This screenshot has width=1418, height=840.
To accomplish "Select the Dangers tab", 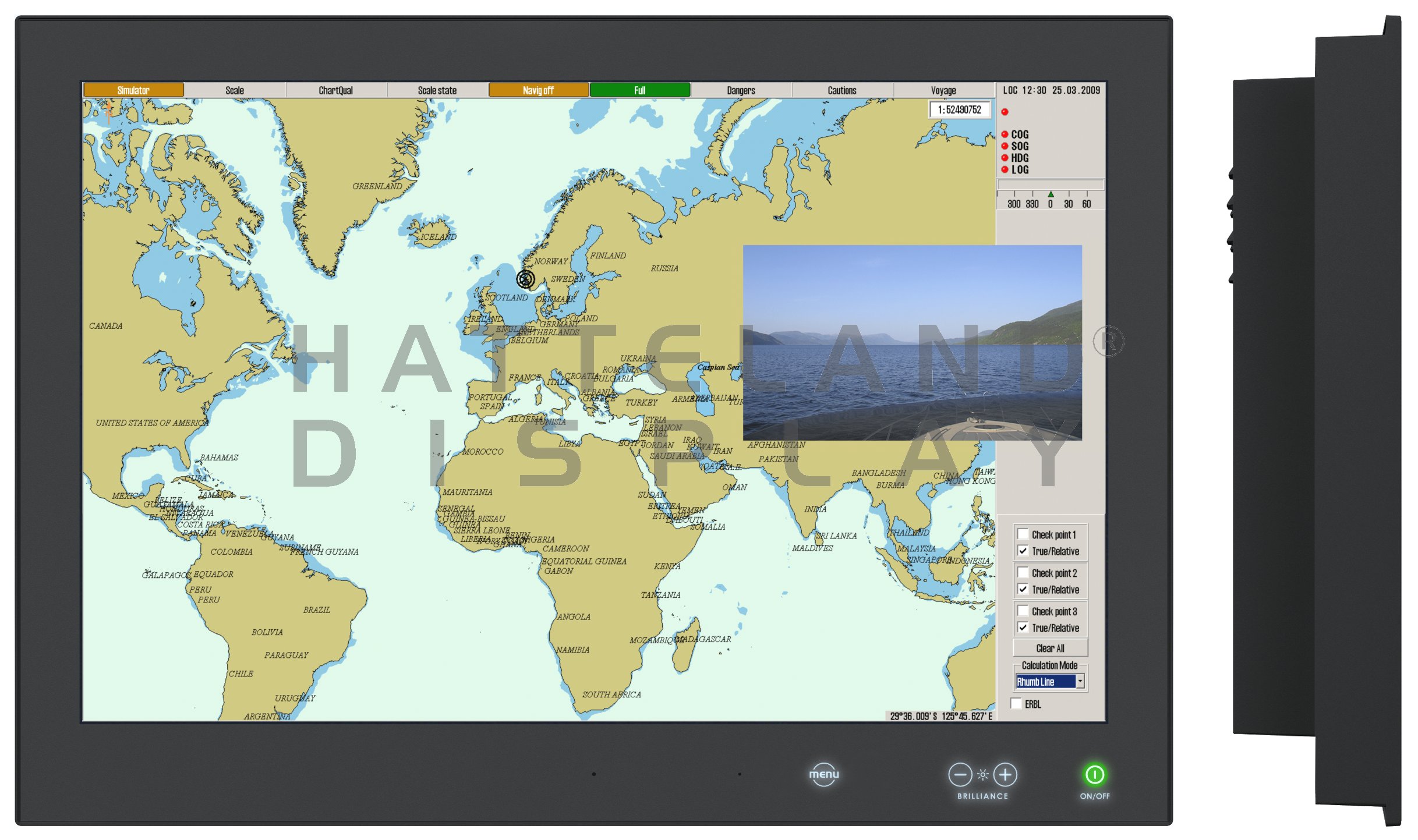I will 741,90.
